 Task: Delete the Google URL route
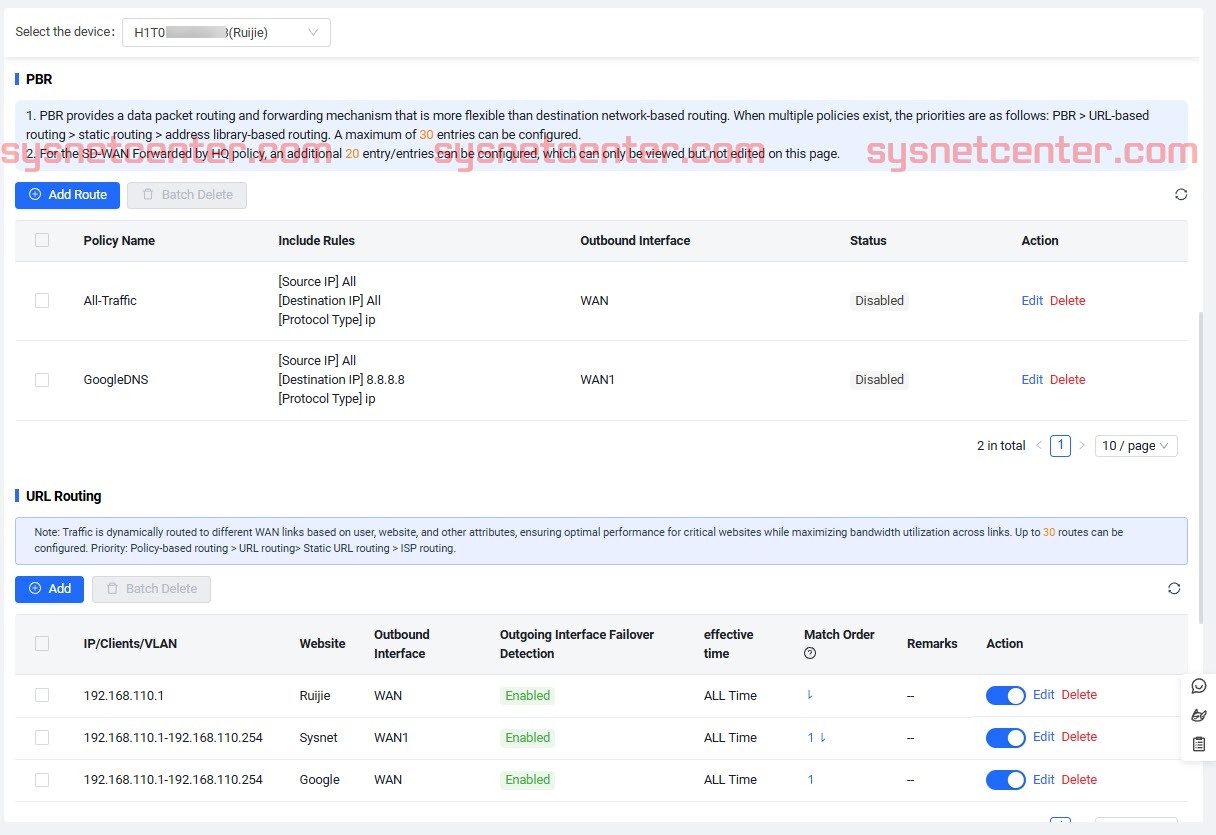click(x=1079, y=780)
